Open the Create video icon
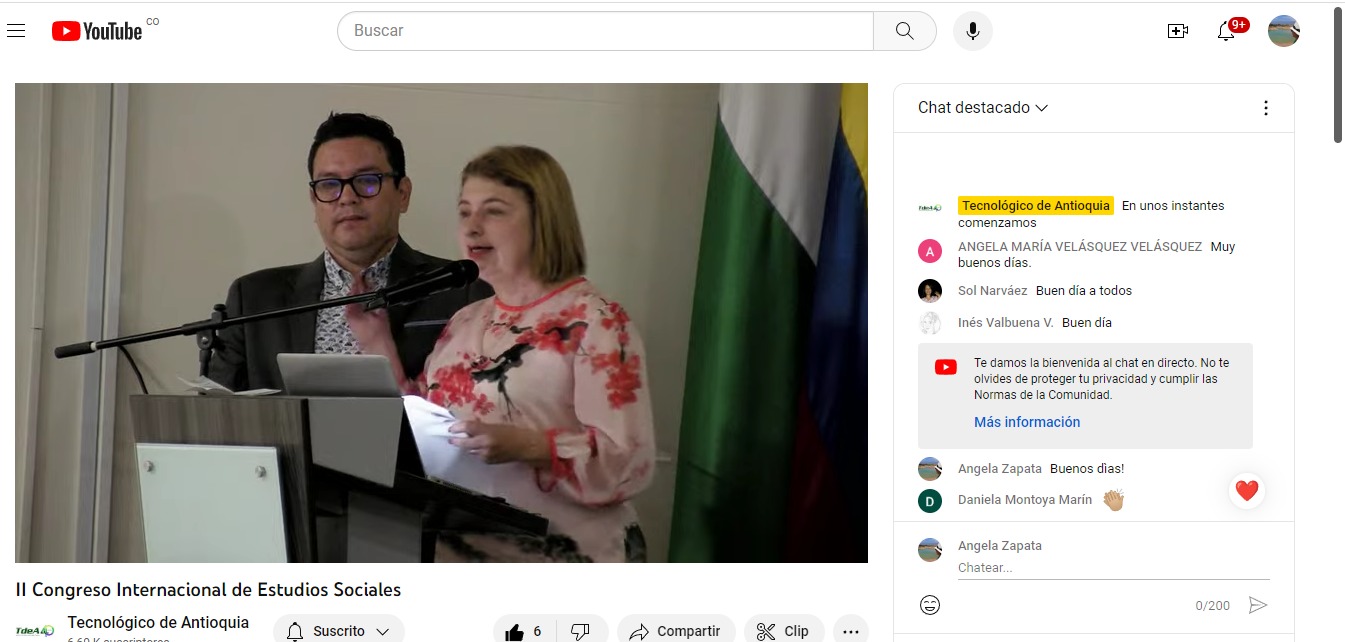The width and height of the screenshot is (1345, 642). coord(1178,31)
